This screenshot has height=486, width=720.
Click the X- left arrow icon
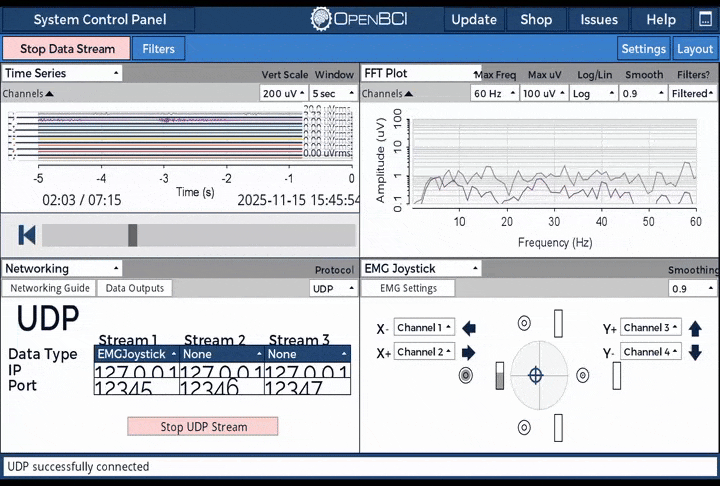click(x=469, y=328)
